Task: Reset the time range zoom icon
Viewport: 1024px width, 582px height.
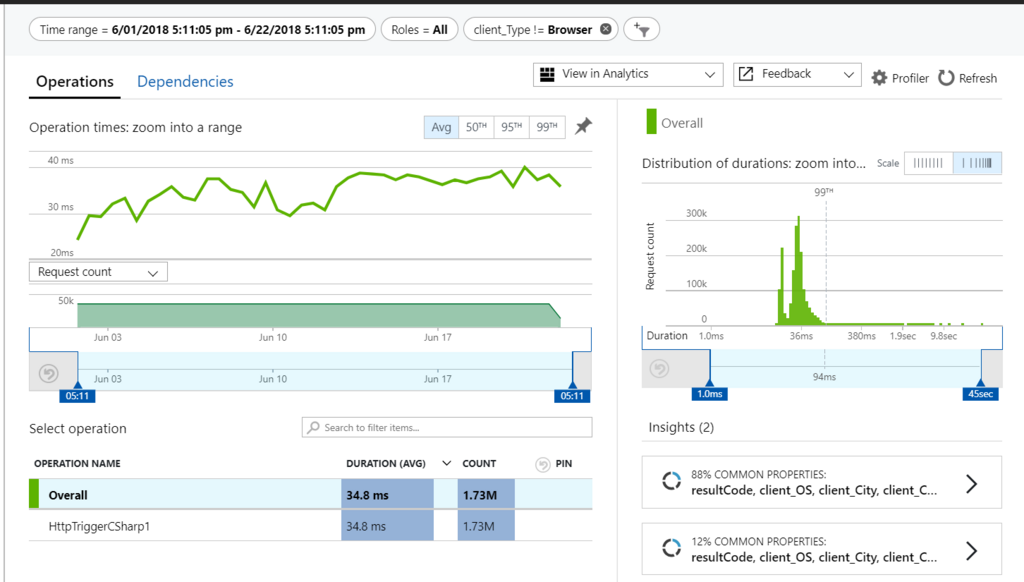Action: pyautogui.click(x=48, y=373)
